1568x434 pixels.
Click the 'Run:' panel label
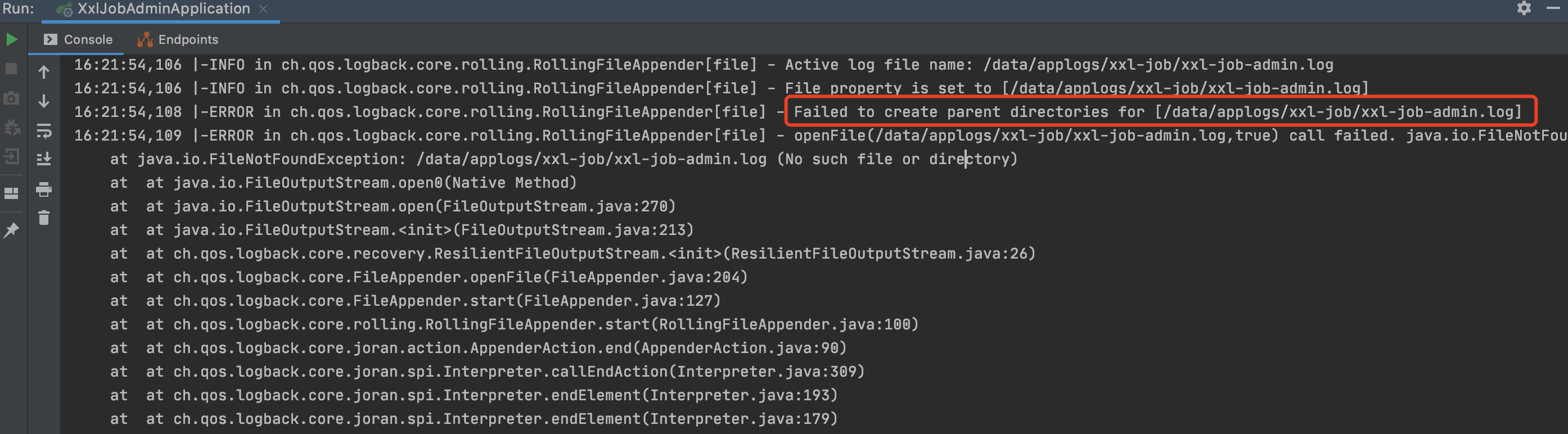tap(18, 9)
